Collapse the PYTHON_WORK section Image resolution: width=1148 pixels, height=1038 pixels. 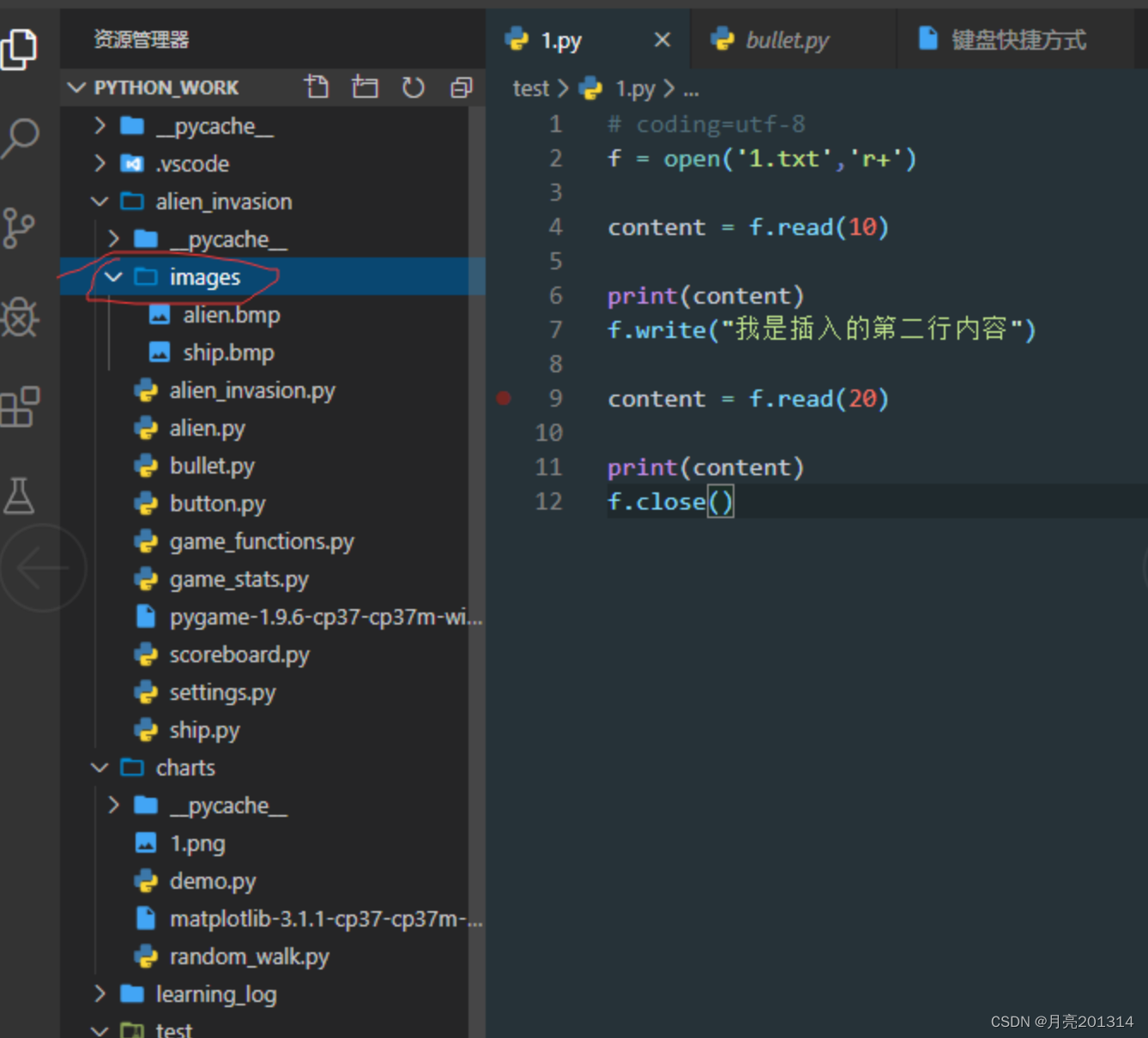(76, 88)
